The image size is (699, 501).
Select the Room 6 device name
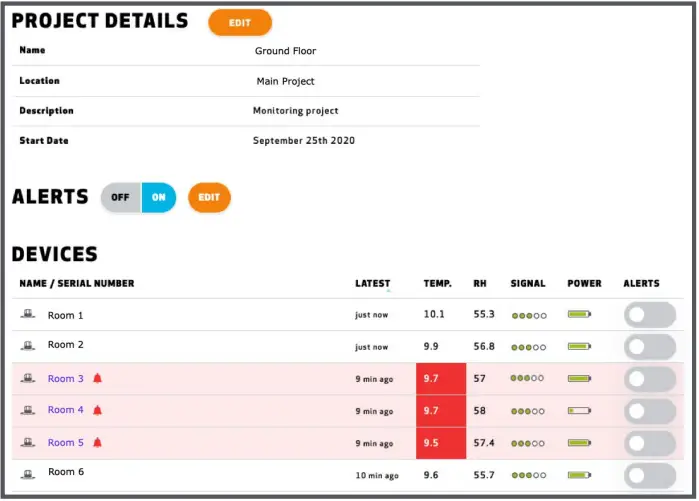(x=66, y=472)
